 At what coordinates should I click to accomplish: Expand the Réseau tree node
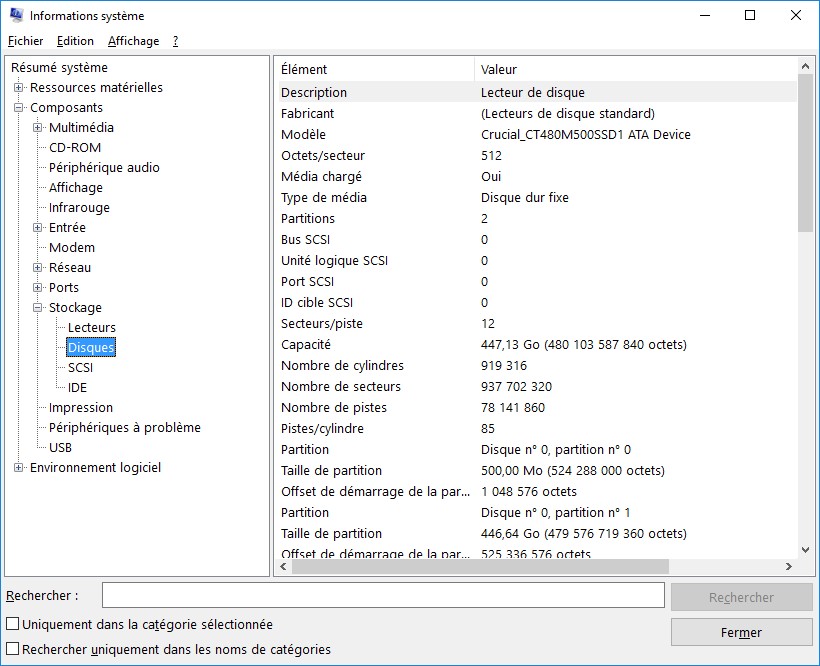pos(38,268)
